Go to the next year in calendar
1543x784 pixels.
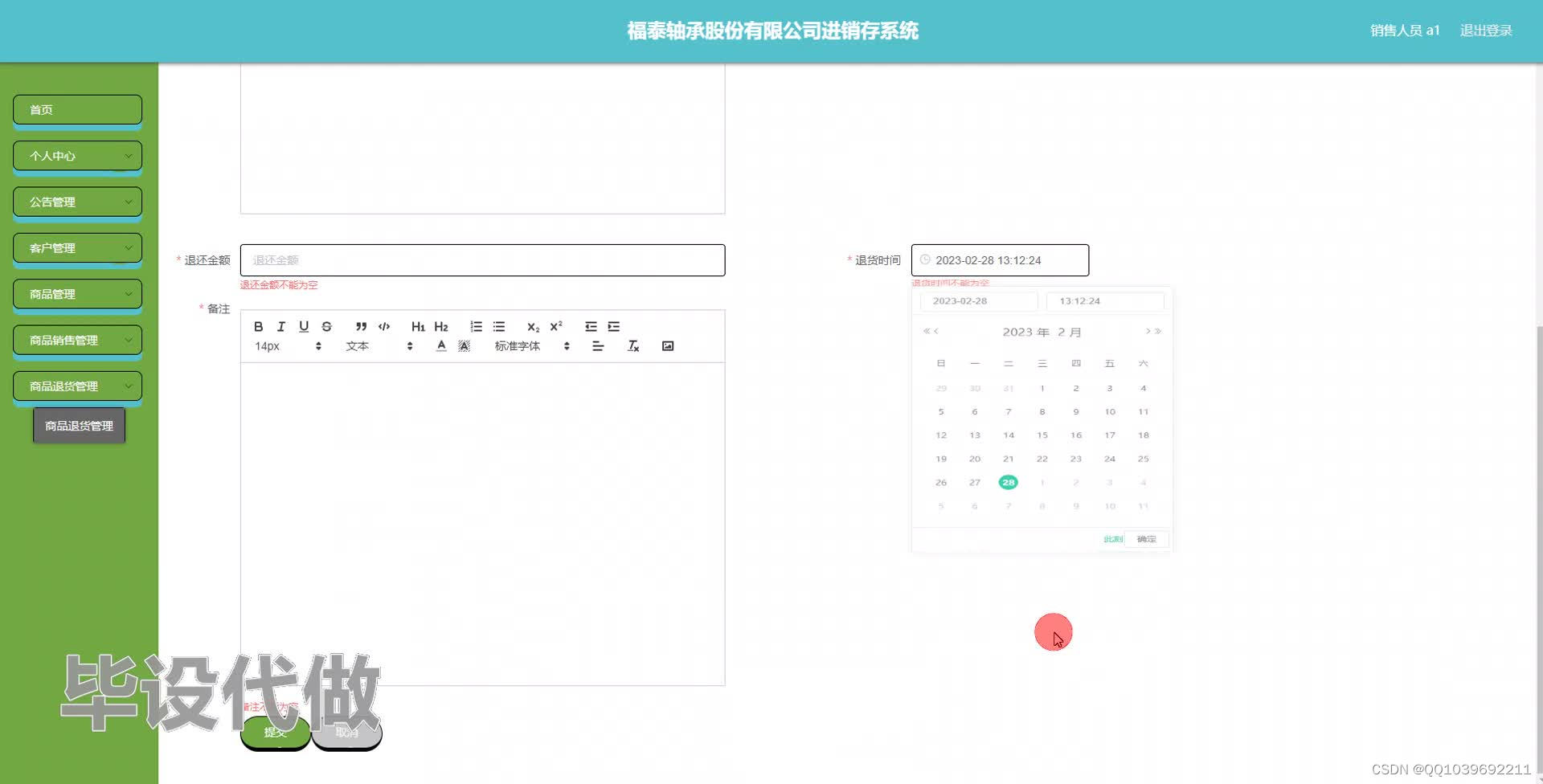[x=1158, y=331]
